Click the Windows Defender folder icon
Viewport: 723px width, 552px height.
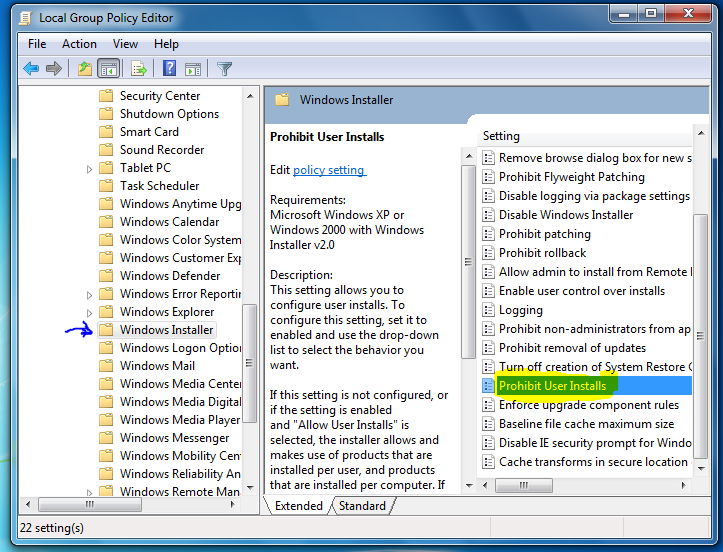pyautogui.click(x=106, y=276)
